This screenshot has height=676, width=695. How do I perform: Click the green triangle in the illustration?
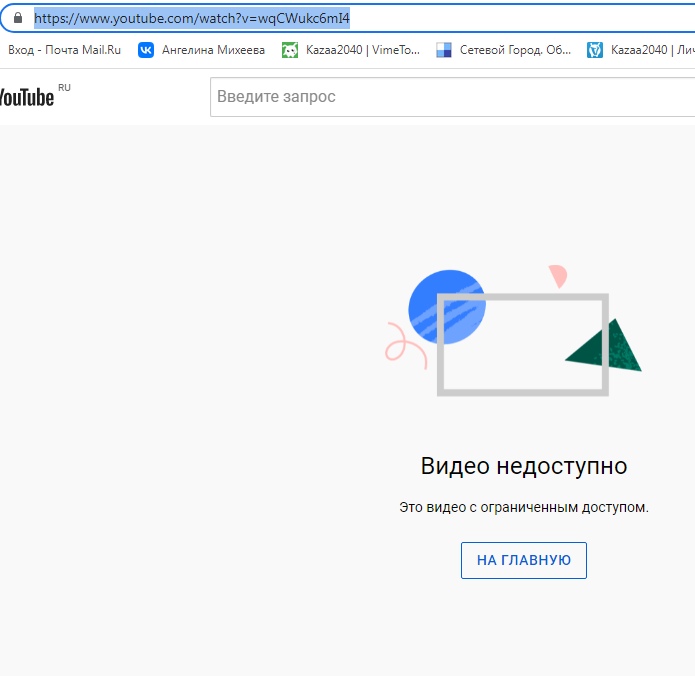607,346
